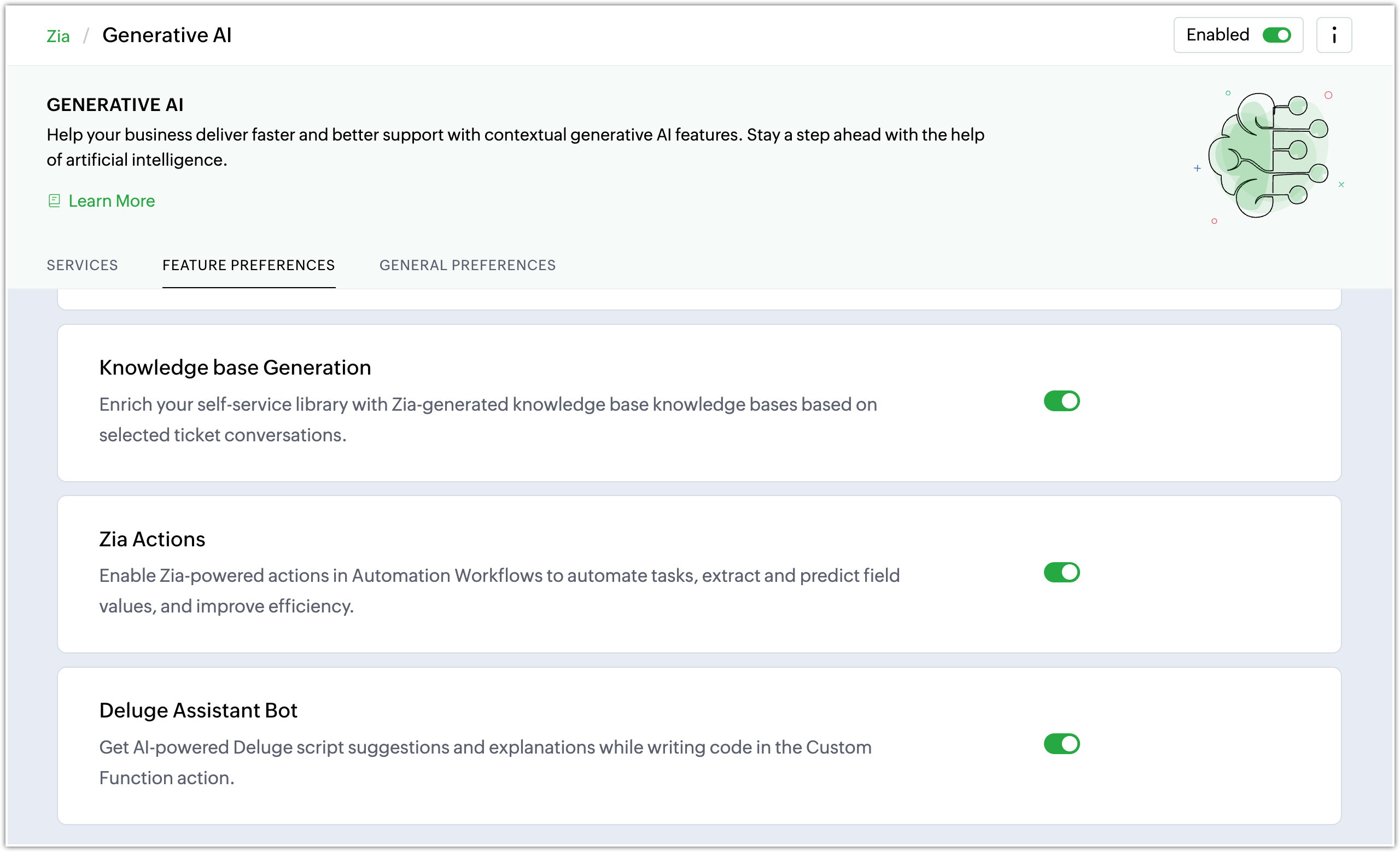Go back to Zia via breadcrumb link
Viewport: 1400px width, 852px height.
click(58, 36)
